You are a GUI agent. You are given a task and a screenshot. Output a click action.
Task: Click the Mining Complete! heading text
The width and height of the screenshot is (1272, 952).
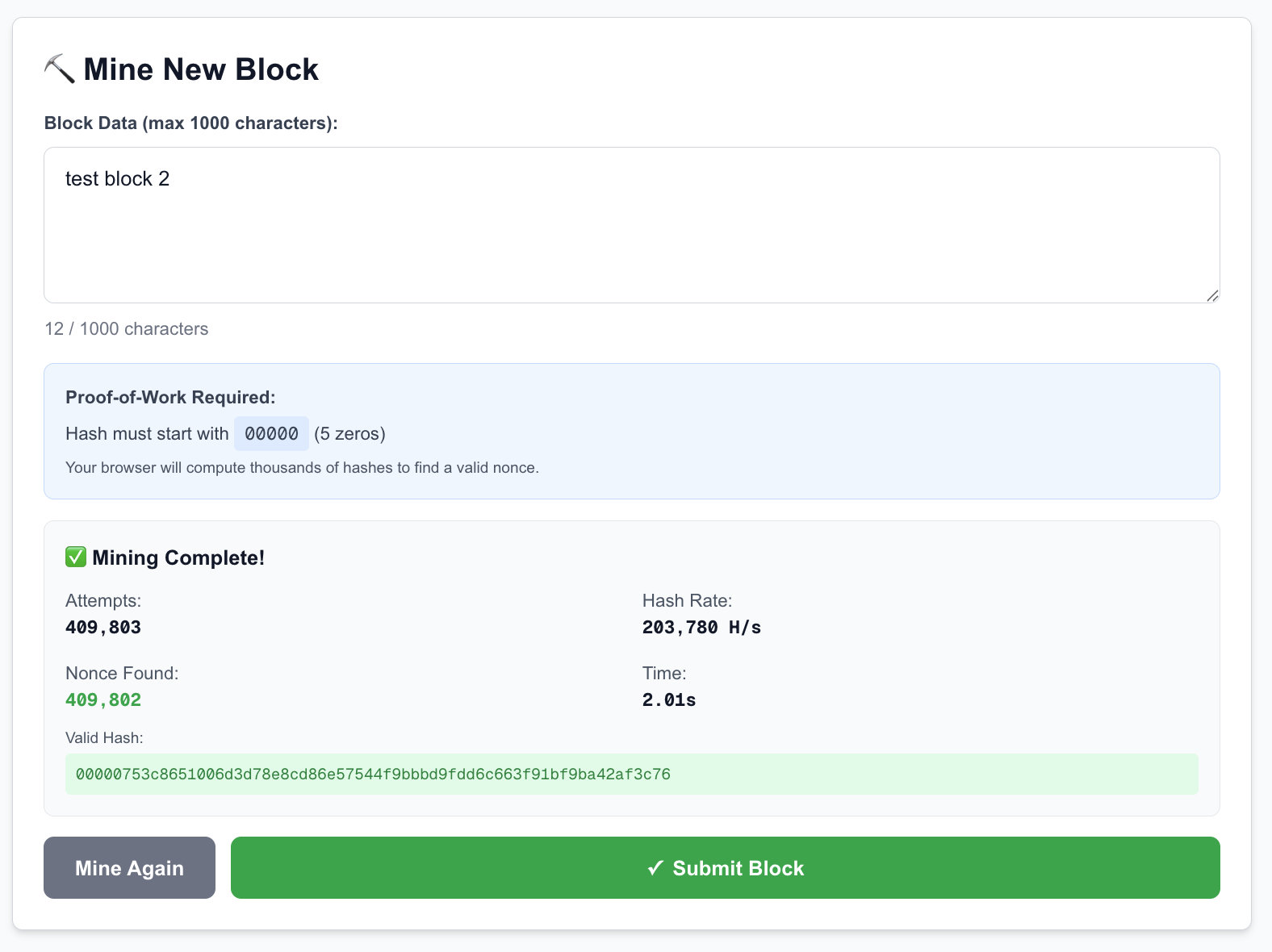pos(178,557)
